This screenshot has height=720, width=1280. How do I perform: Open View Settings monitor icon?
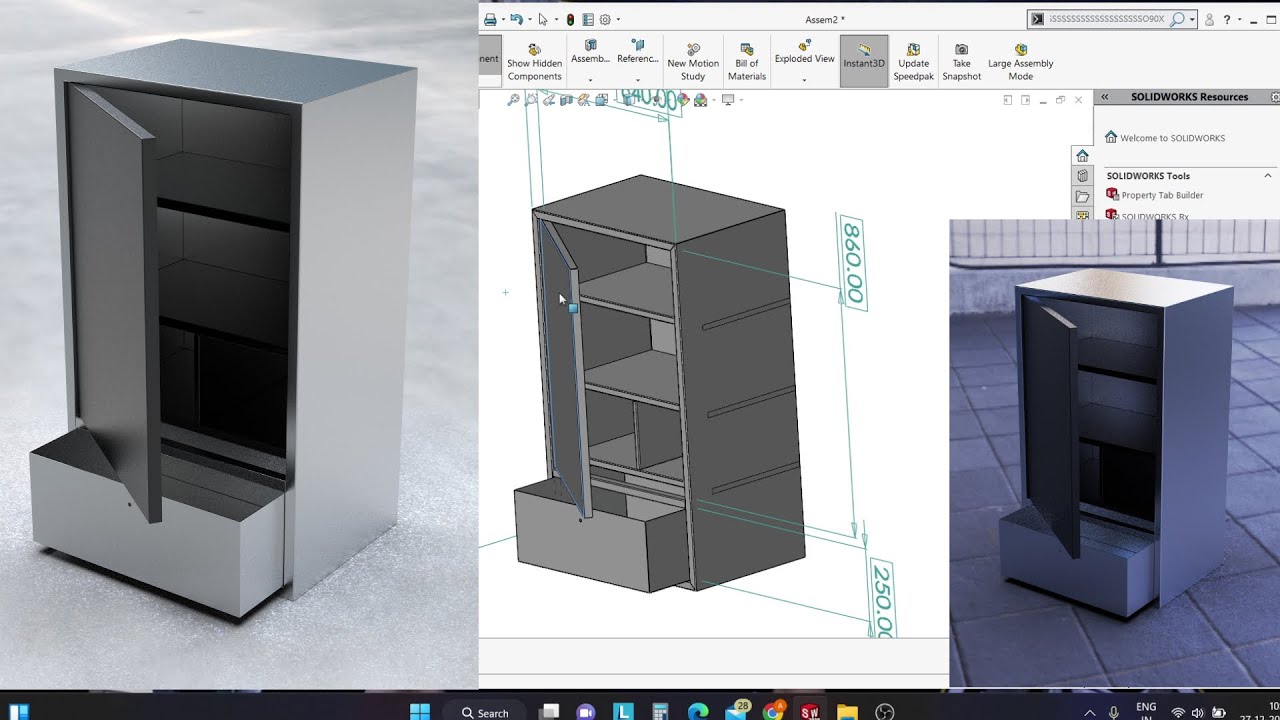click(728, 100)
